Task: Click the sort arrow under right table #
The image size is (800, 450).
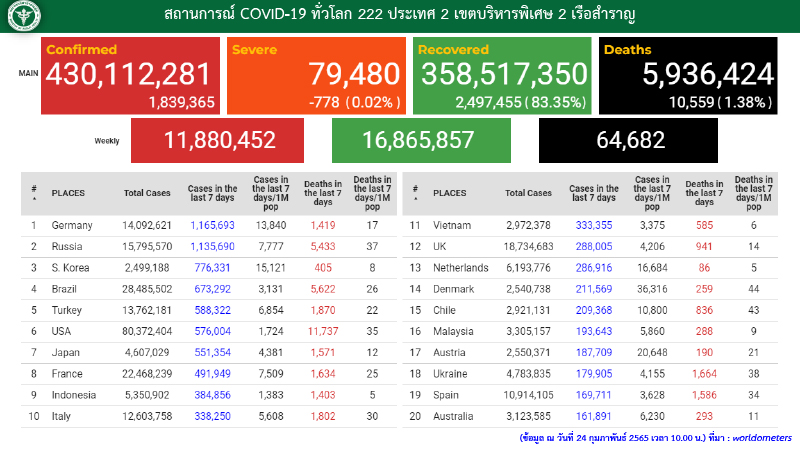Action: pos(415,198)
